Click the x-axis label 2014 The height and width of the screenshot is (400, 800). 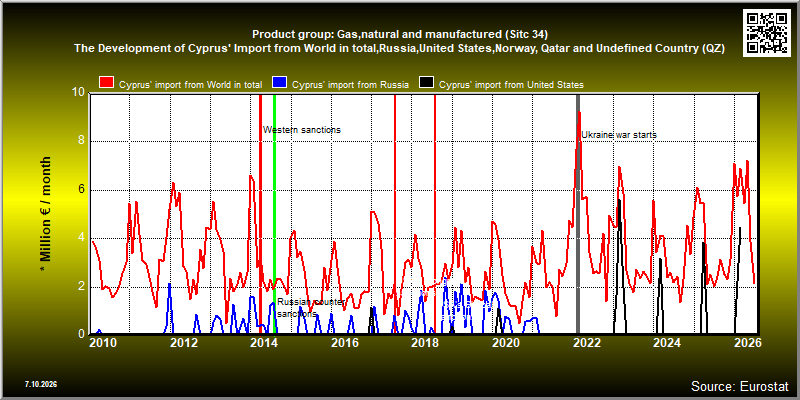point(264,343)
